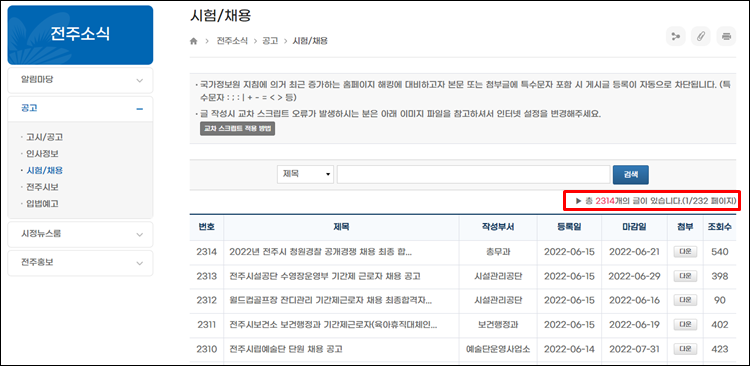This screenshot has height=366, width=750.
Task: Click view count 540
Action: pos(719,252)
